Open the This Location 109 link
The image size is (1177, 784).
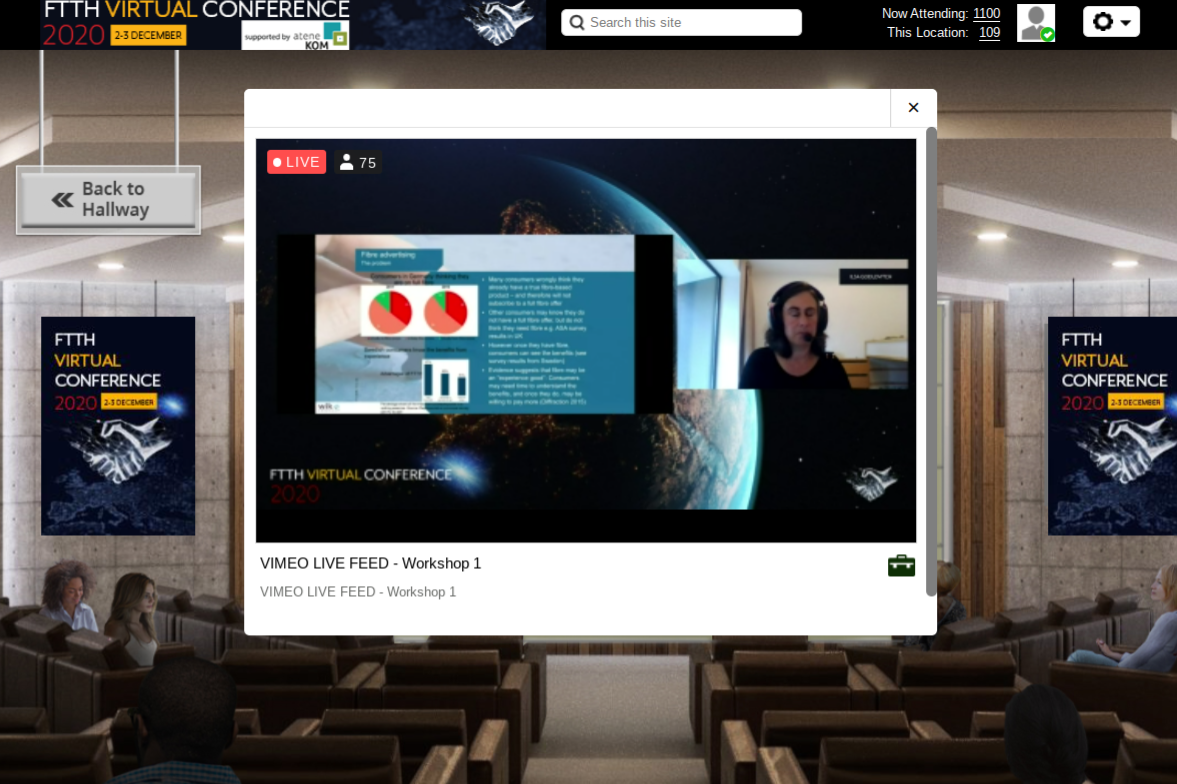click(989, 33)
